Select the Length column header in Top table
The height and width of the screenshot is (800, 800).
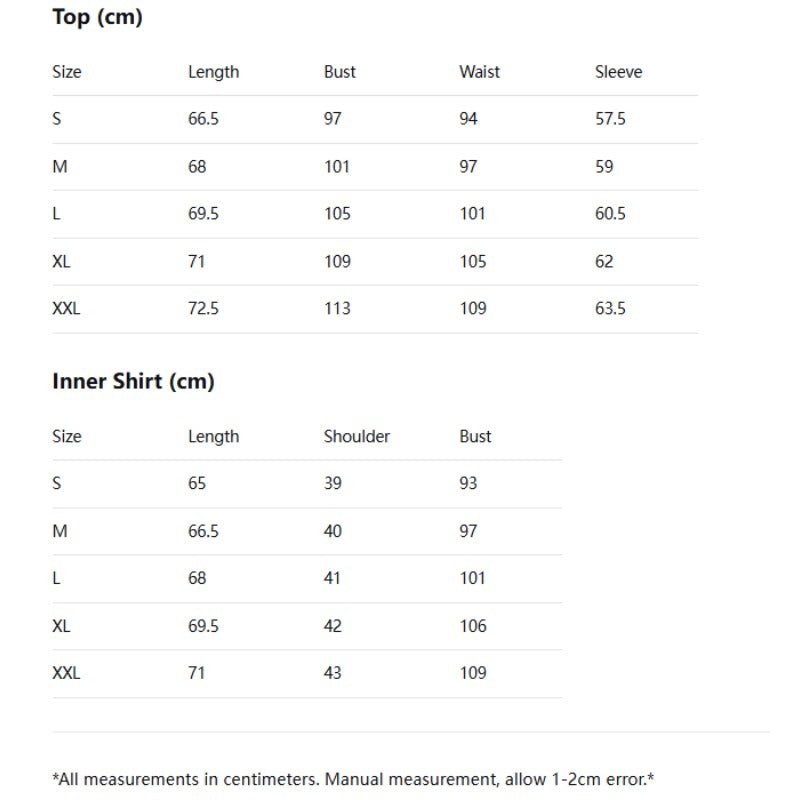[x=213, y=72]
